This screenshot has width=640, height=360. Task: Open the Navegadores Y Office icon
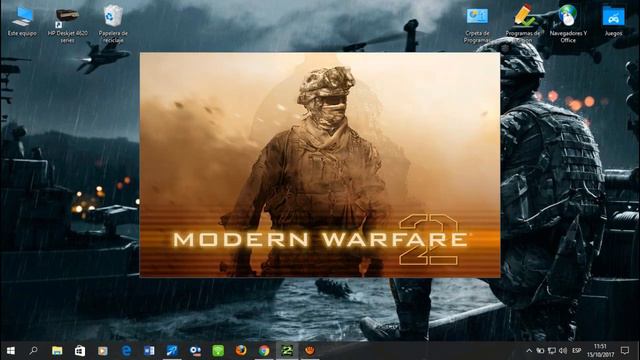[x=568, y=24]
